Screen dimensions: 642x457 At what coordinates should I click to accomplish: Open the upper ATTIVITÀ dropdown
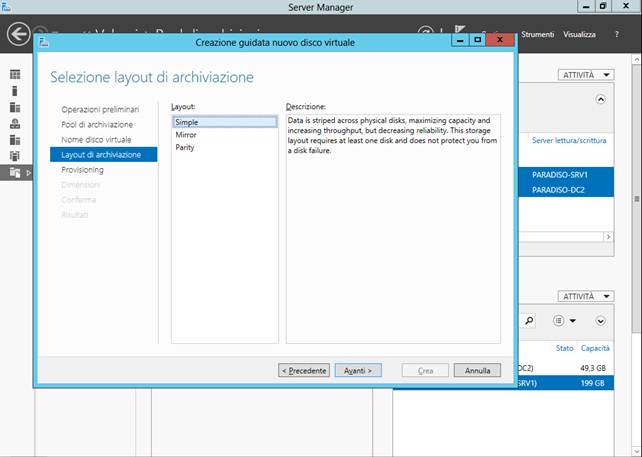coord(581,75)
